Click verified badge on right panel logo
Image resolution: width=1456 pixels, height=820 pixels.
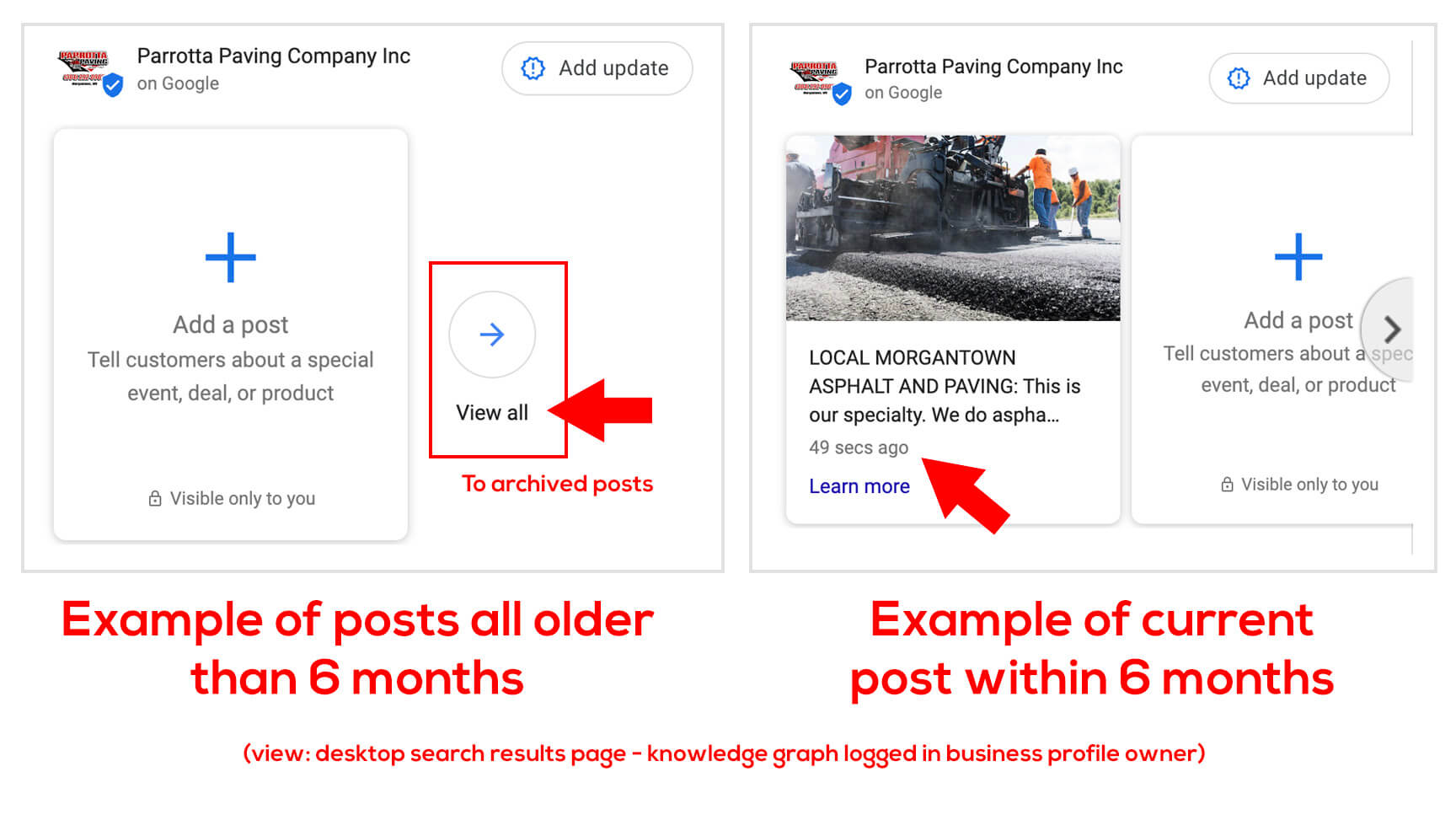[842, 94]
